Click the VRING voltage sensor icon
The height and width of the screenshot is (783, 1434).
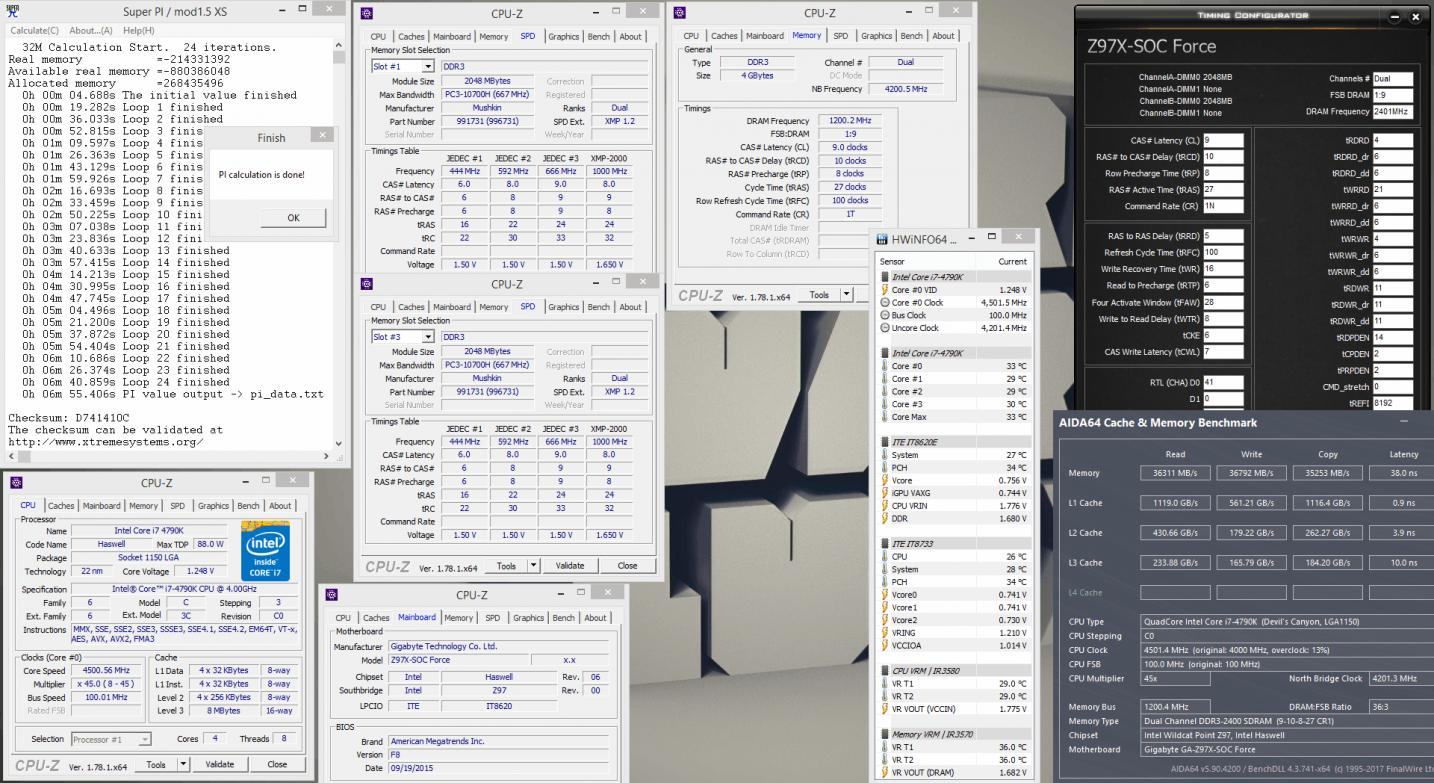coord(885,633)
